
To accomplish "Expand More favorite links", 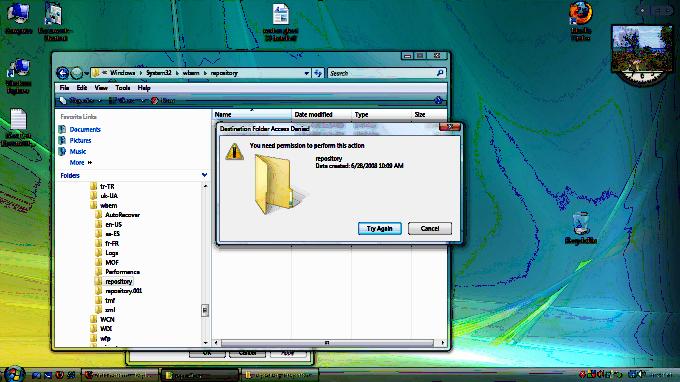I will pos(81,163).
